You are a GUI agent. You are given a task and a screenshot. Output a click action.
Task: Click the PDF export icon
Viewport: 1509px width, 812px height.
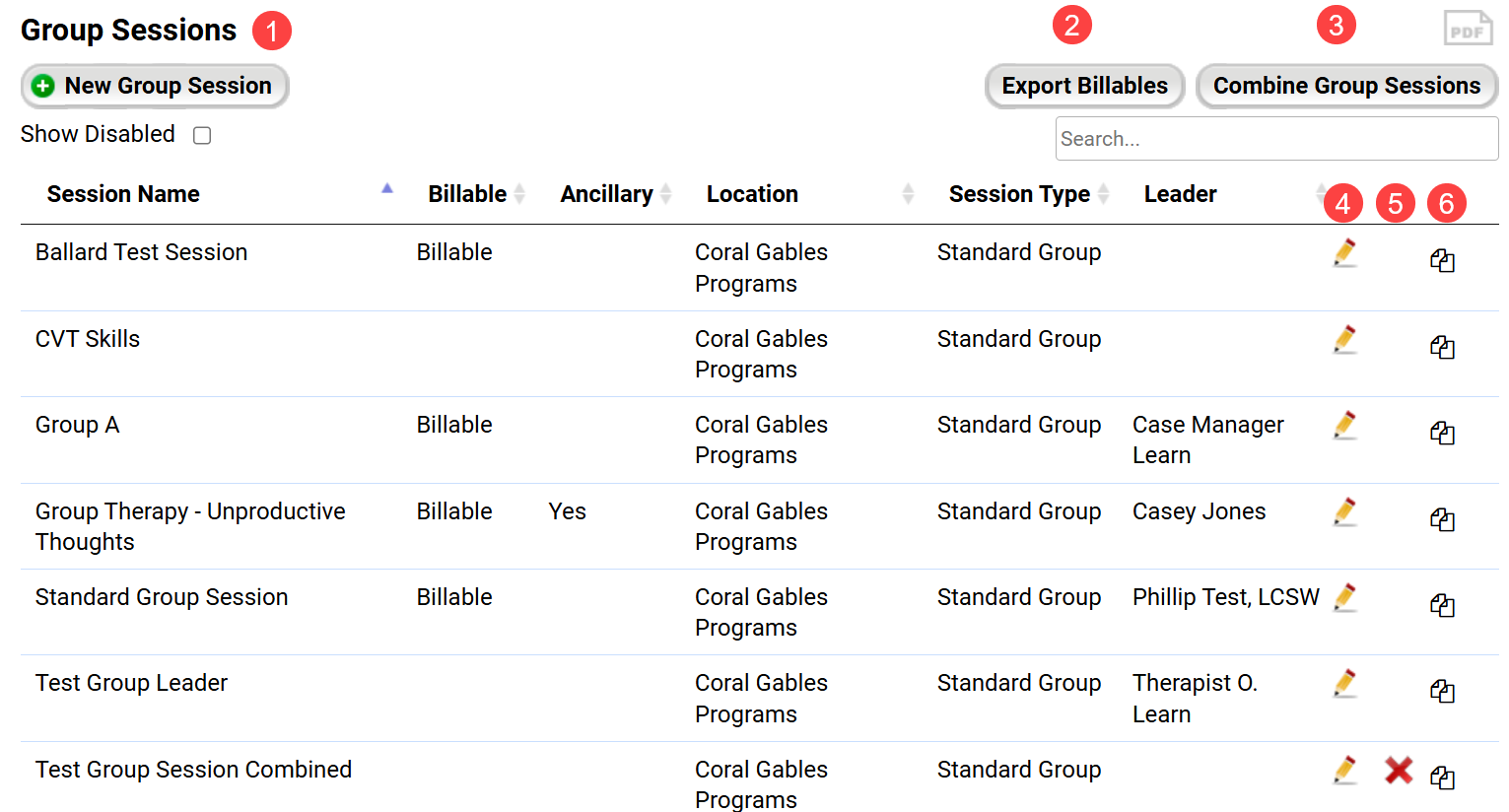coord(1467,29)
